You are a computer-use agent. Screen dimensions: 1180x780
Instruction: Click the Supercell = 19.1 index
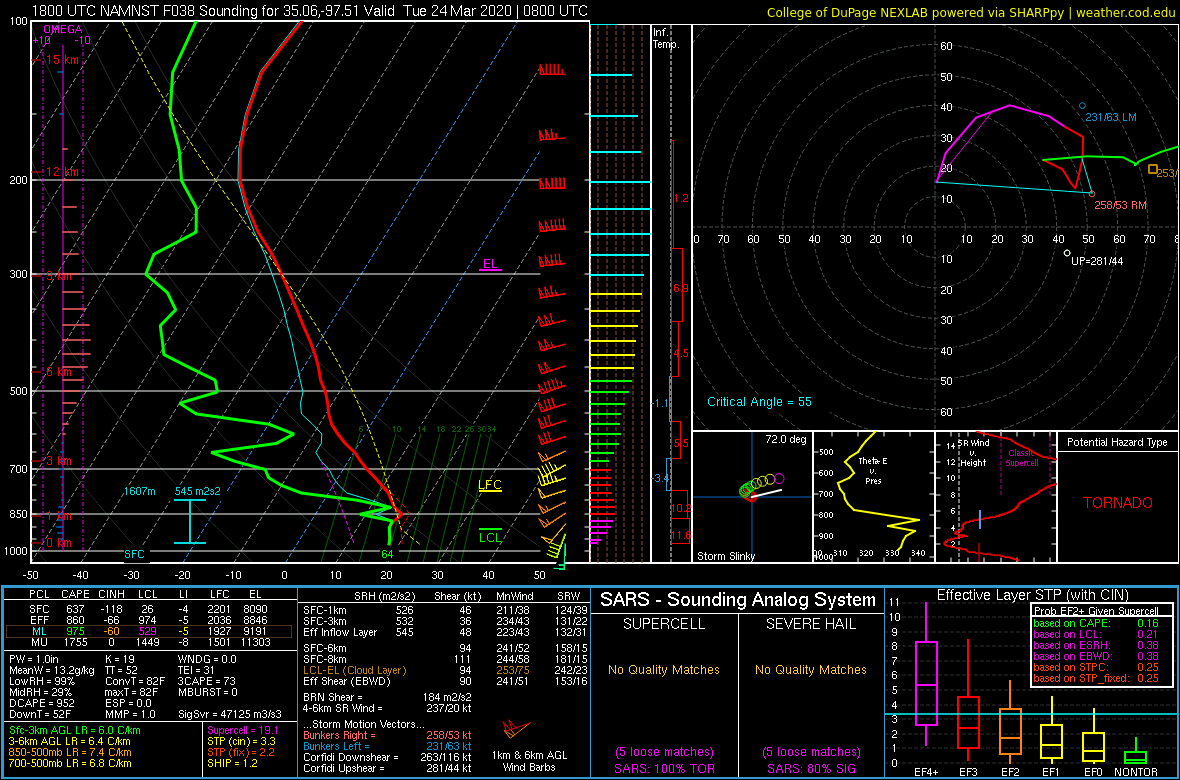(x=242, y=730)
